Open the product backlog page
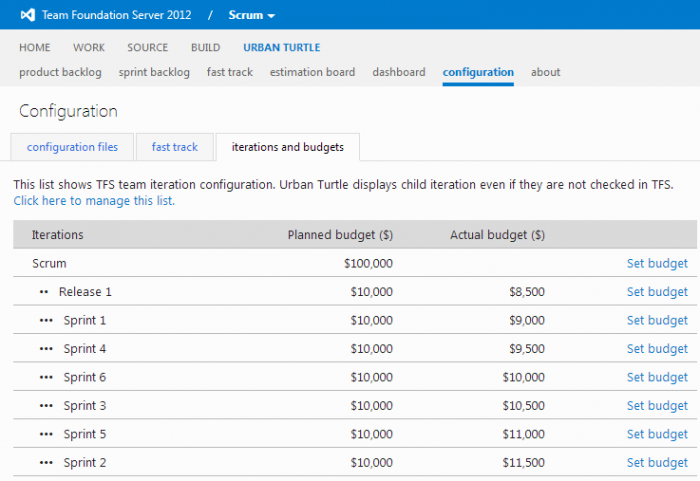The image size is (700, 481). (62, 72)
